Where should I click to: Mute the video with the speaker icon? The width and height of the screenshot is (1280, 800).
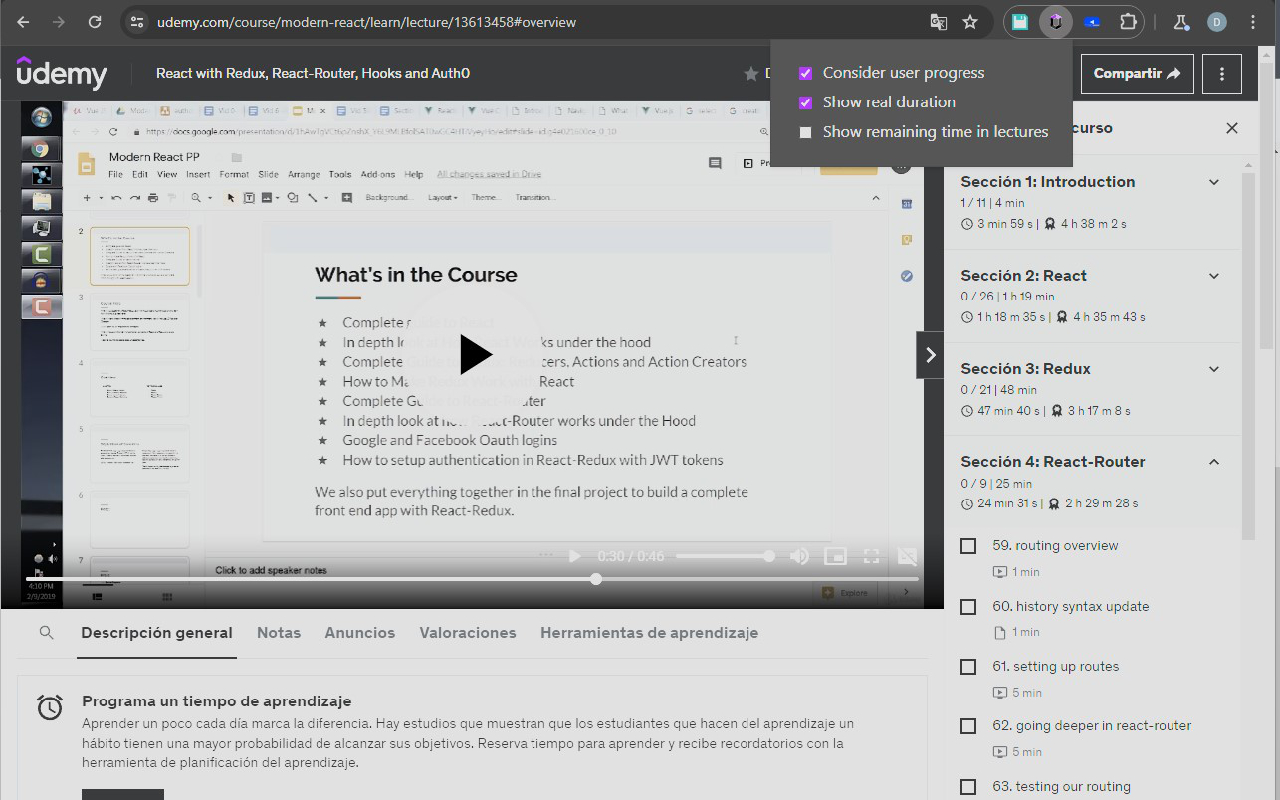(x=800, y=556)
